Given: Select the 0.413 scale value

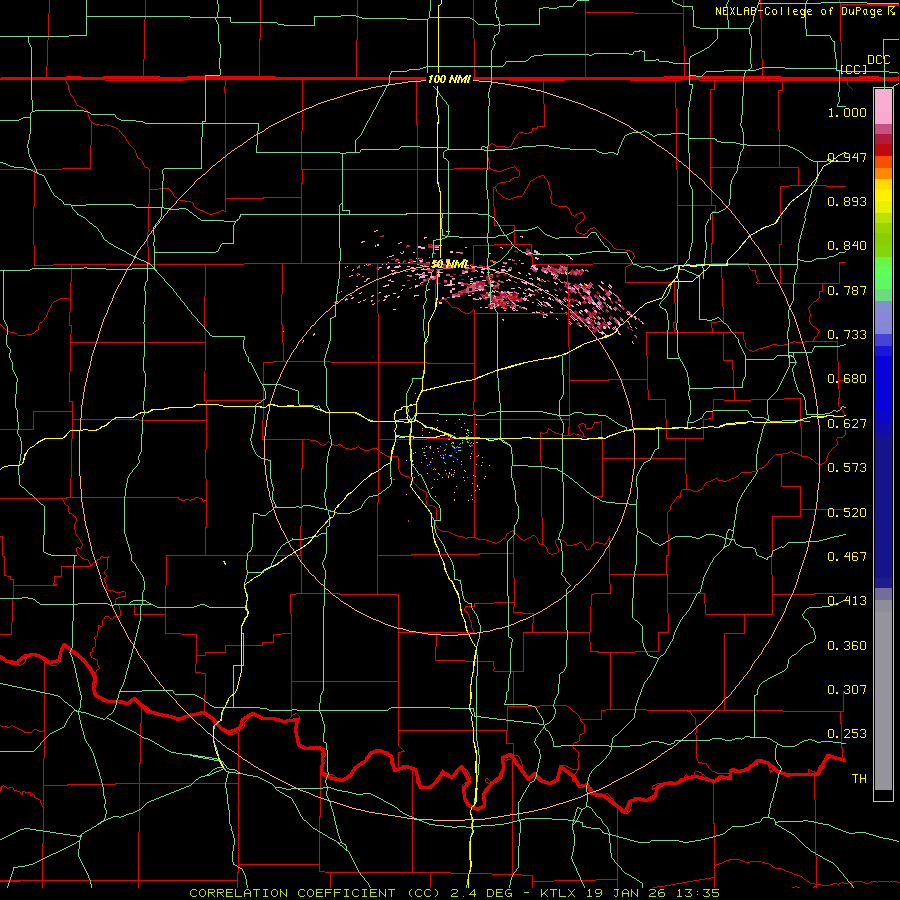Looking at the screenshot, I should [x=847, y=601].
